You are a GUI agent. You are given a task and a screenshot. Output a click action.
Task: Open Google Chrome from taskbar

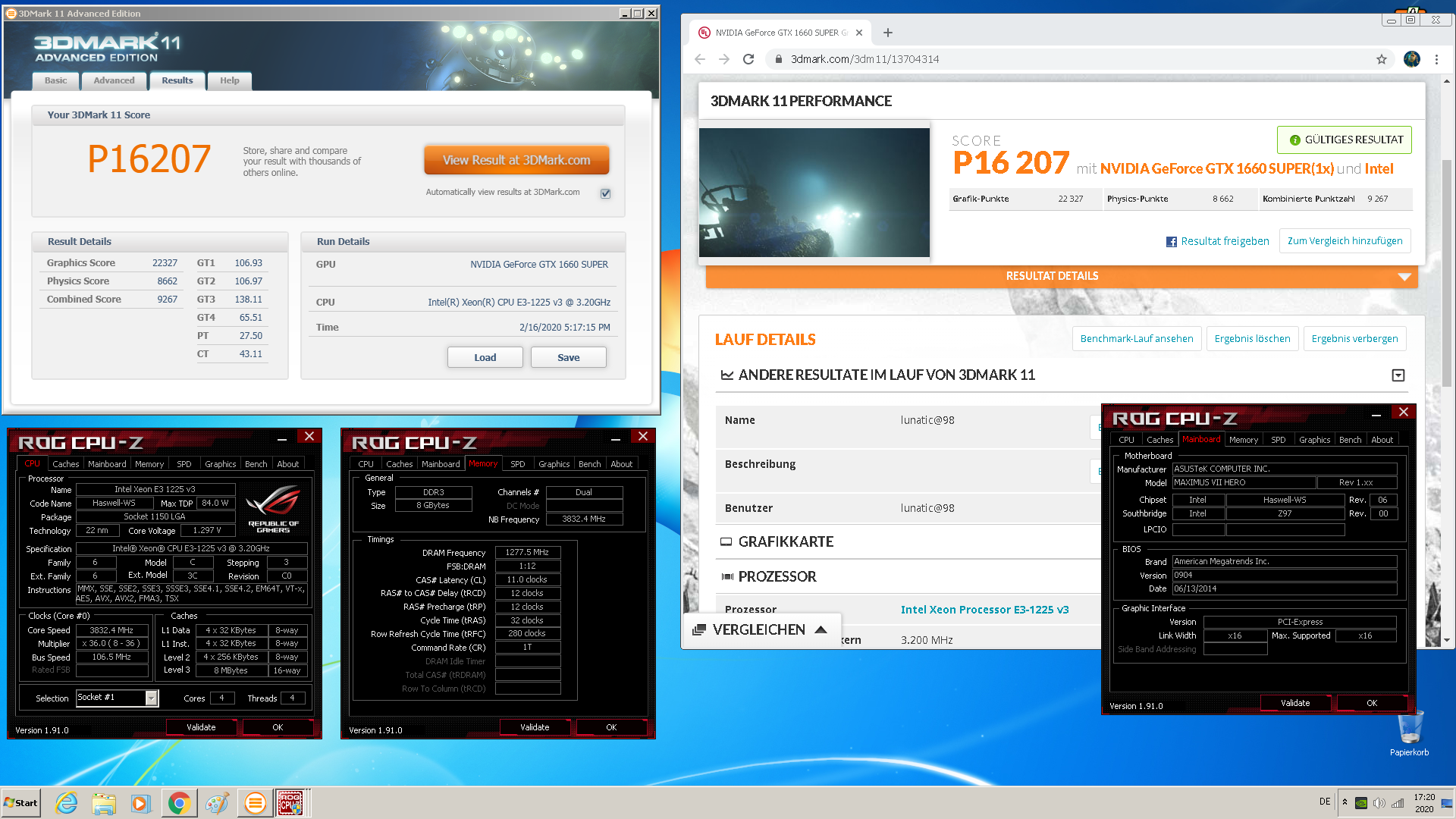[179, 803]
